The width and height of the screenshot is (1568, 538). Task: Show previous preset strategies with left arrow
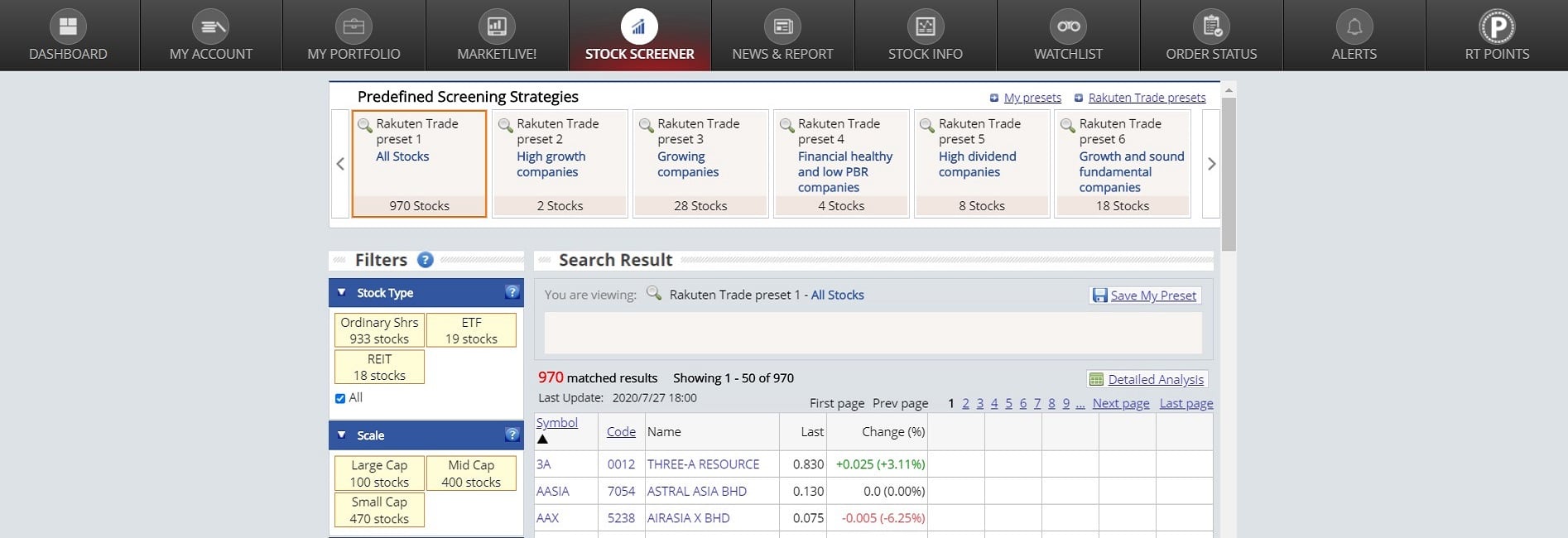[x=340, y=164]
